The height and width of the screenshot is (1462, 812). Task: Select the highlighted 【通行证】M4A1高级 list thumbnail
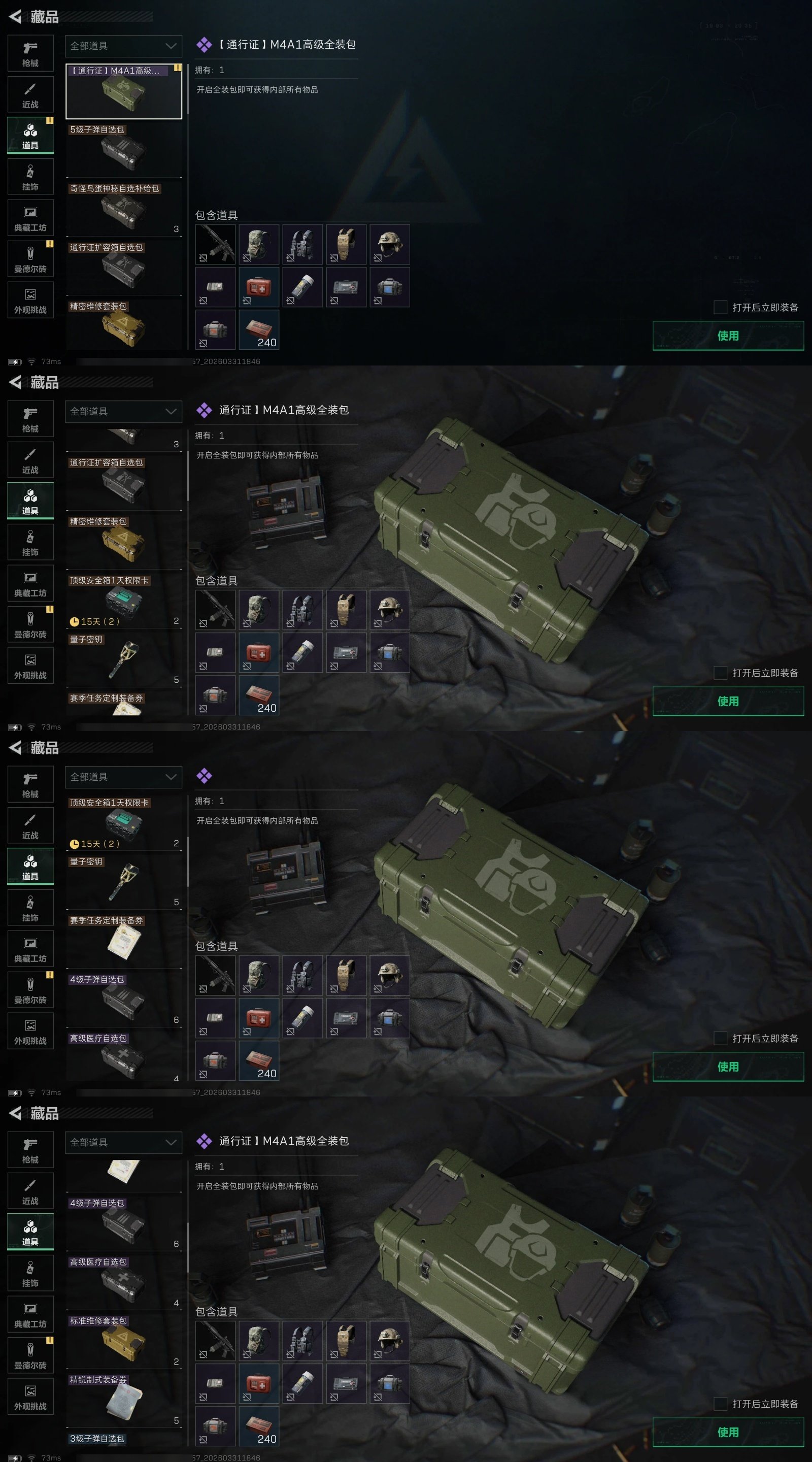click(124, 91)
